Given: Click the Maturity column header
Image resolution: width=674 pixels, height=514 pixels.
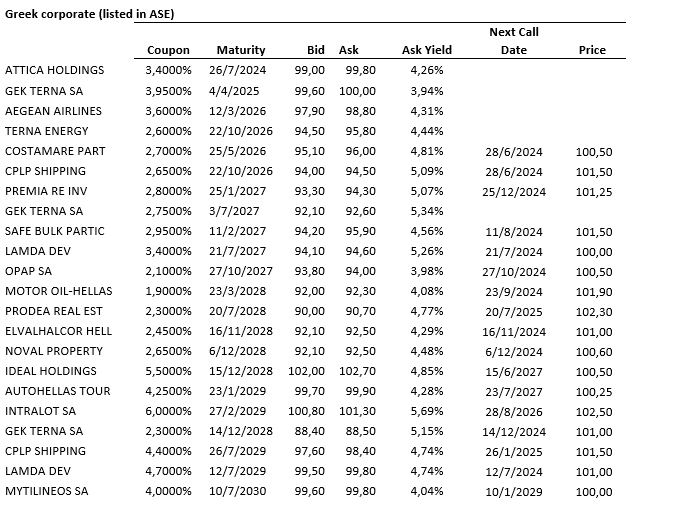Looking at the screenshot, I should pos(241,50).
